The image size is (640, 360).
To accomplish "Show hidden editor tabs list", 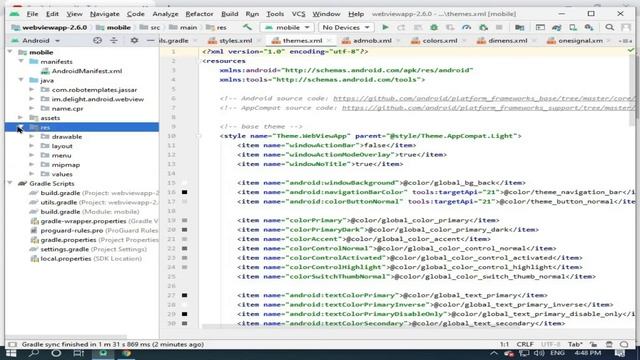I will (x=625, y=40).
